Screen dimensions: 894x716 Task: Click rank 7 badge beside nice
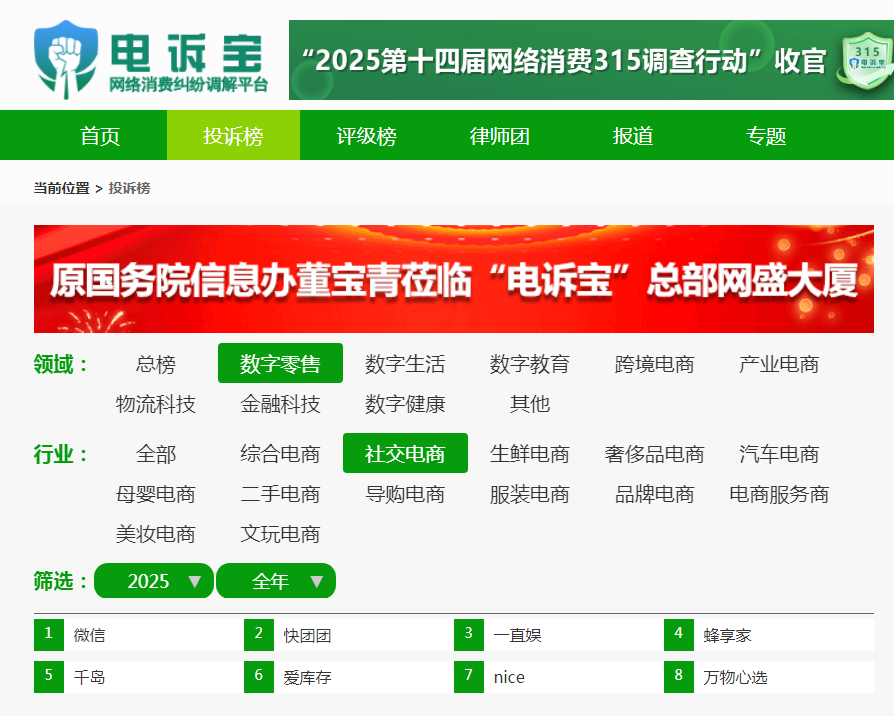468,677
